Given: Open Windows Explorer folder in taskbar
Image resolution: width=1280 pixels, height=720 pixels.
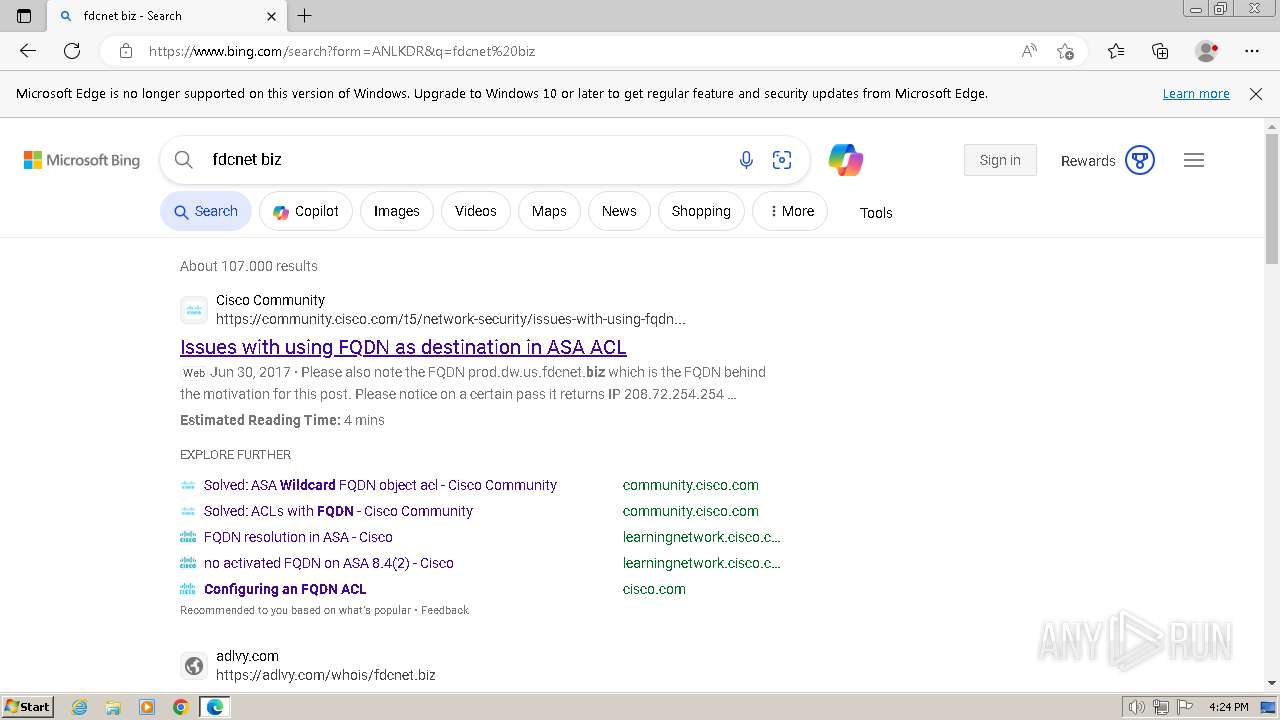Looking at the screenshot, I should (x=113, y=707).
